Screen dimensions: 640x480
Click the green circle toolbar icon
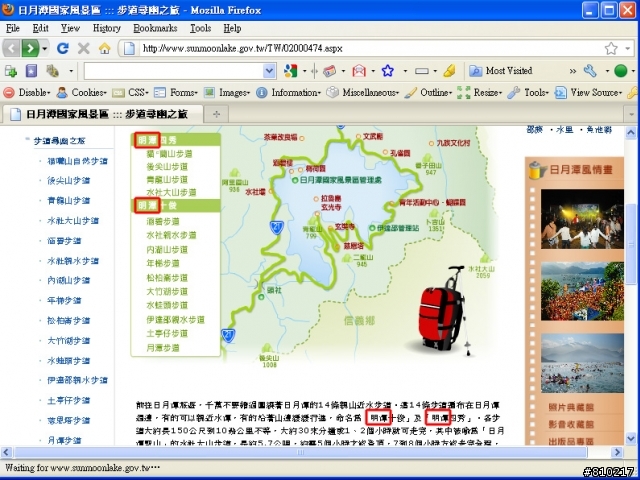(x=620, y=71)
